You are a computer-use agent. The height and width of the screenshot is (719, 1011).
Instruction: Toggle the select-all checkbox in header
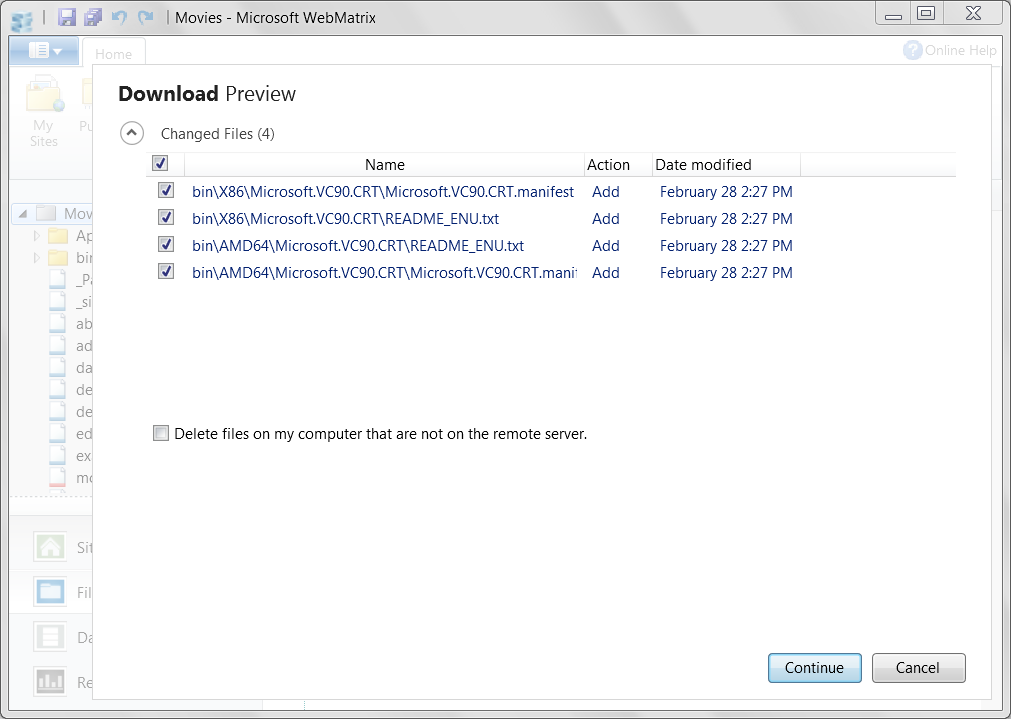(x=160, y=163)
